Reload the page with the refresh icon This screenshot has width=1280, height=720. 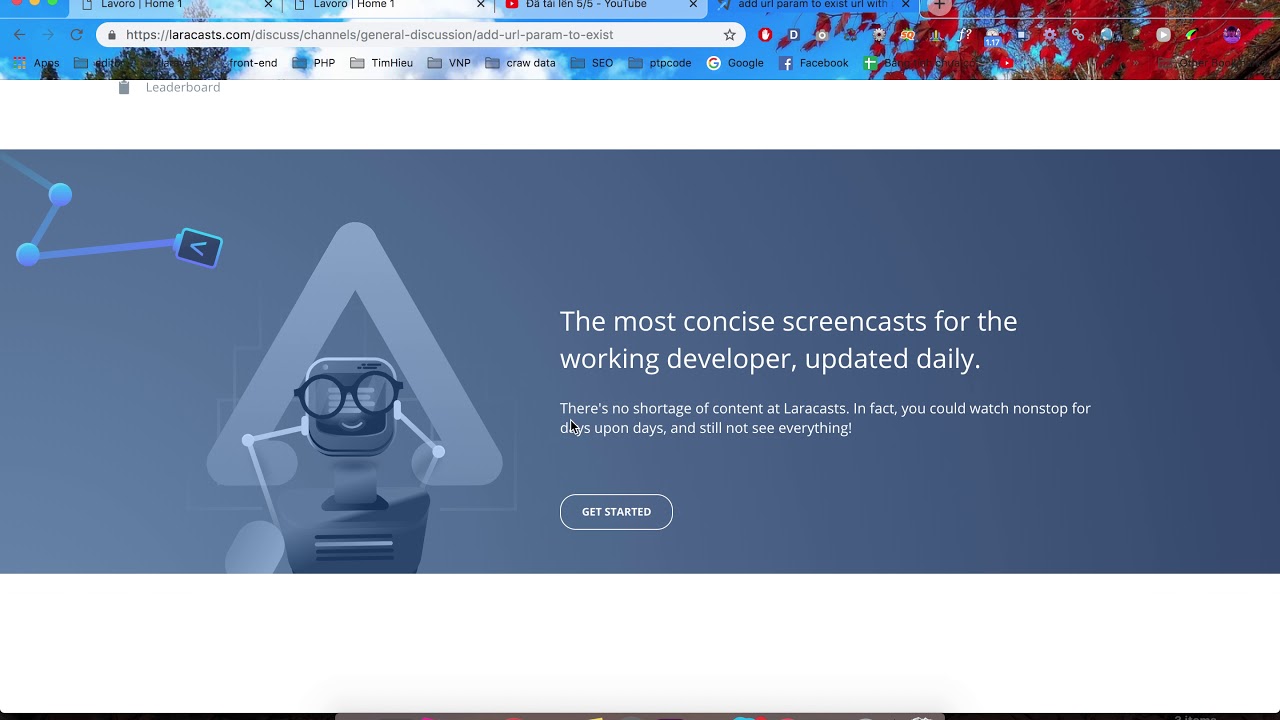(x=76, y=35)
